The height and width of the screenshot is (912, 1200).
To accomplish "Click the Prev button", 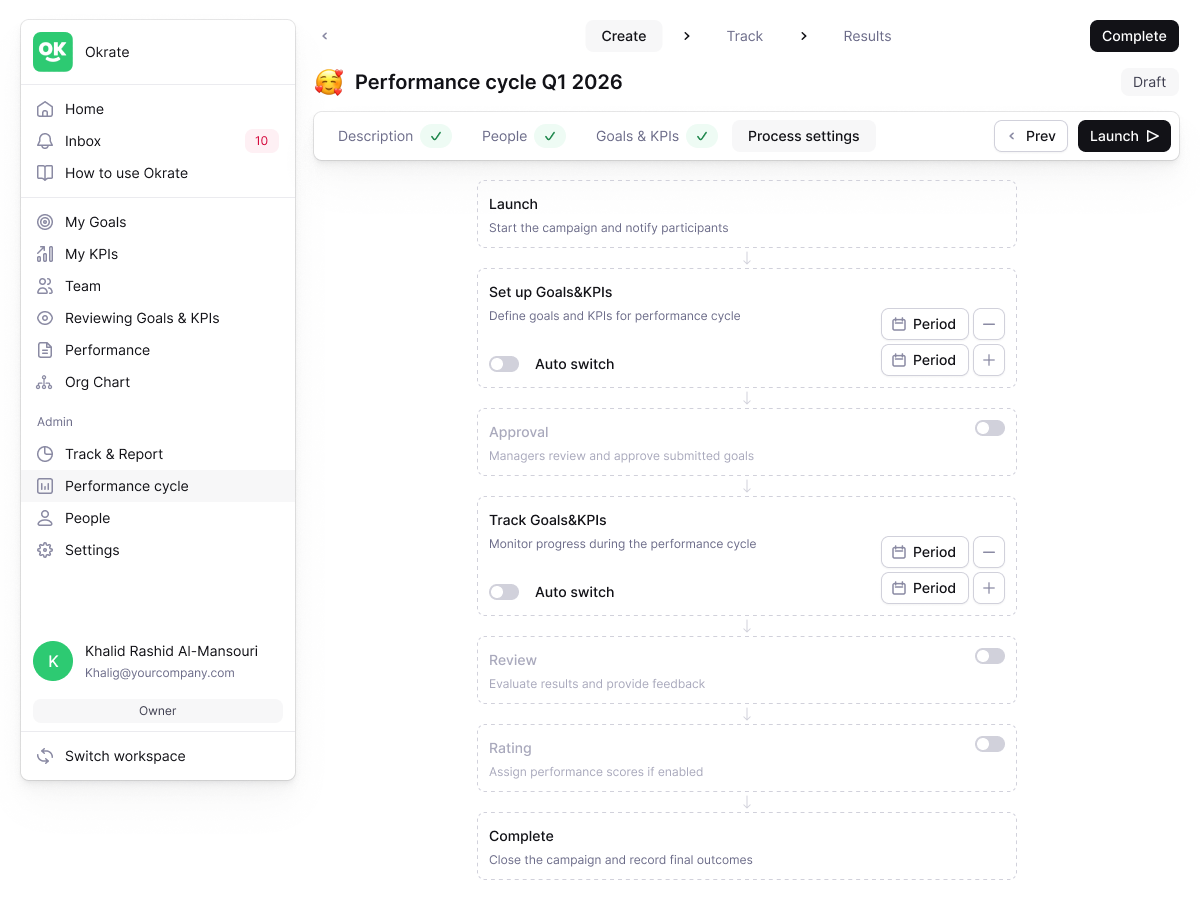I will (x=1031, y=136).
